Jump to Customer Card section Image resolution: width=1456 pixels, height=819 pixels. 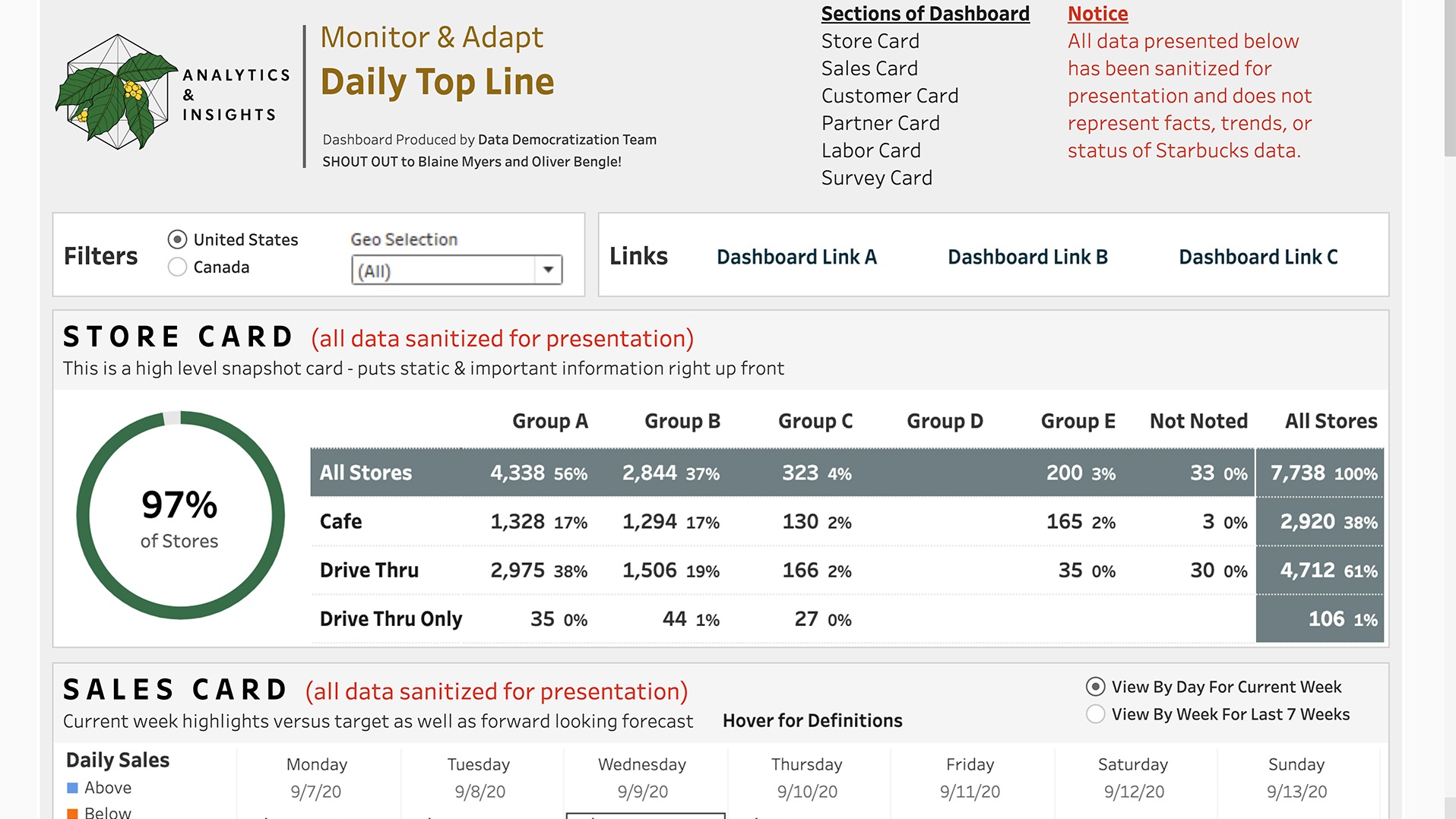(889, 96)
